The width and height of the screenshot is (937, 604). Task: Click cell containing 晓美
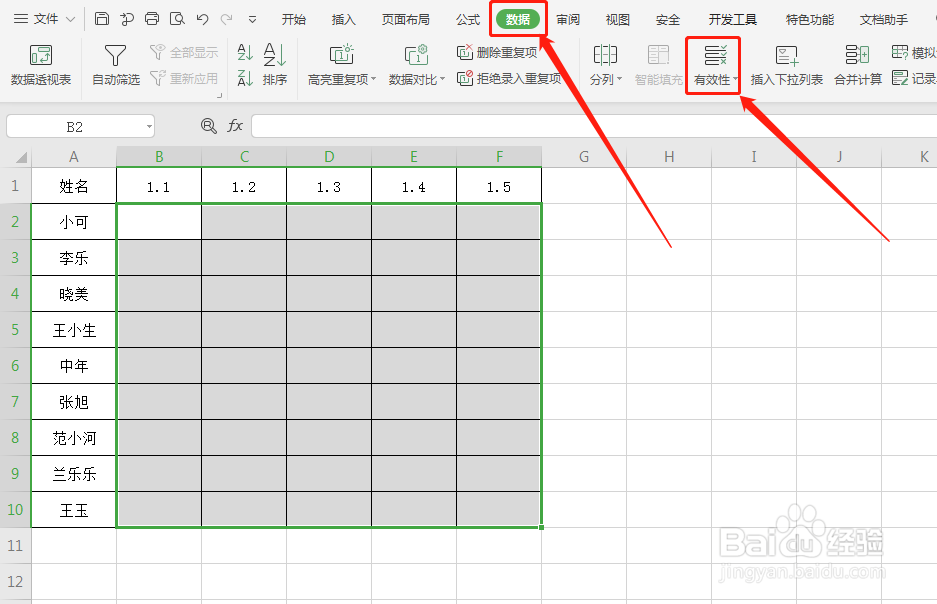(74, 293)
